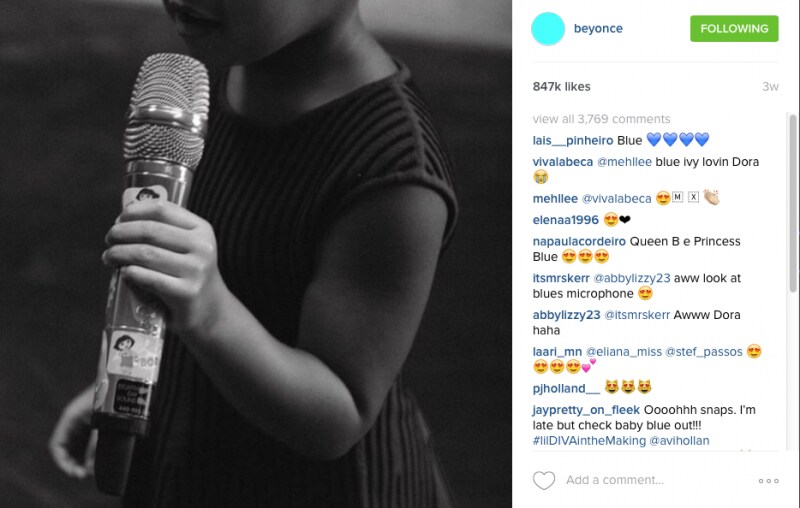Screen dimensions: 800x508
Task: Open the beyonce profile username link
Action: [598, 29]
